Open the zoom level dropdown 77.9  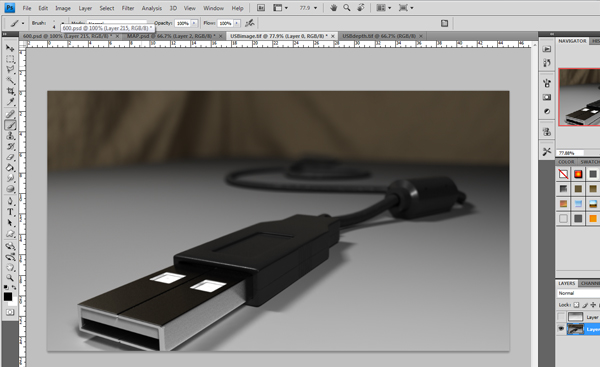(308, 8)
